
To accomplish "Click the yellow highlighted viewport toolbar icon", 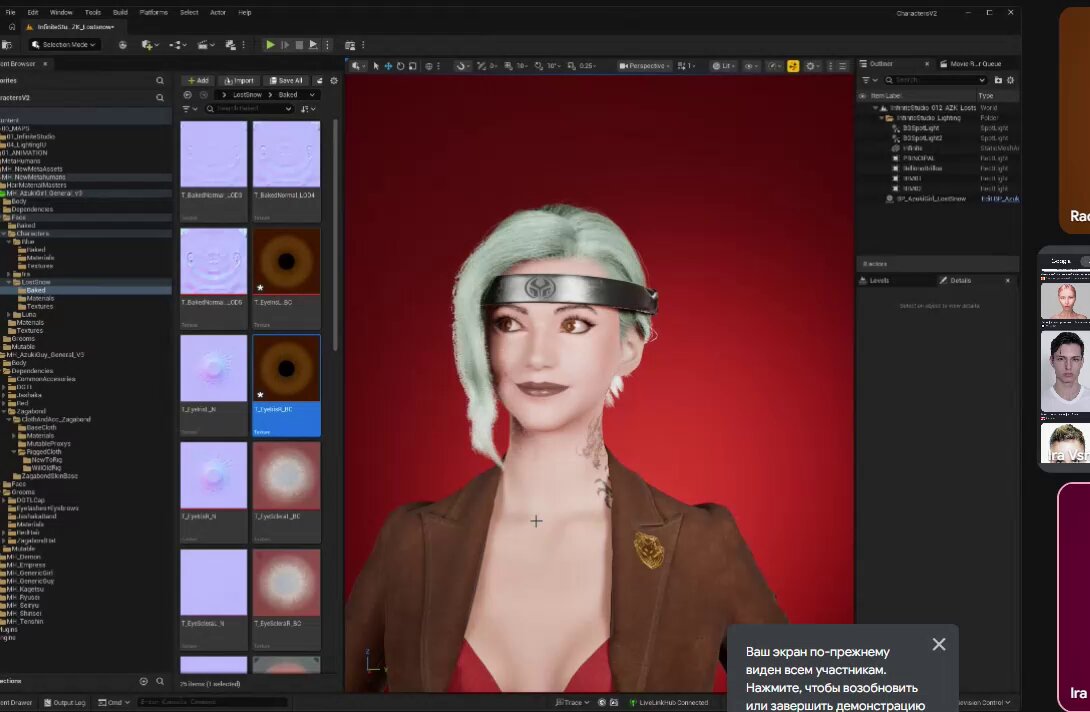I will (x=793, y=66).
